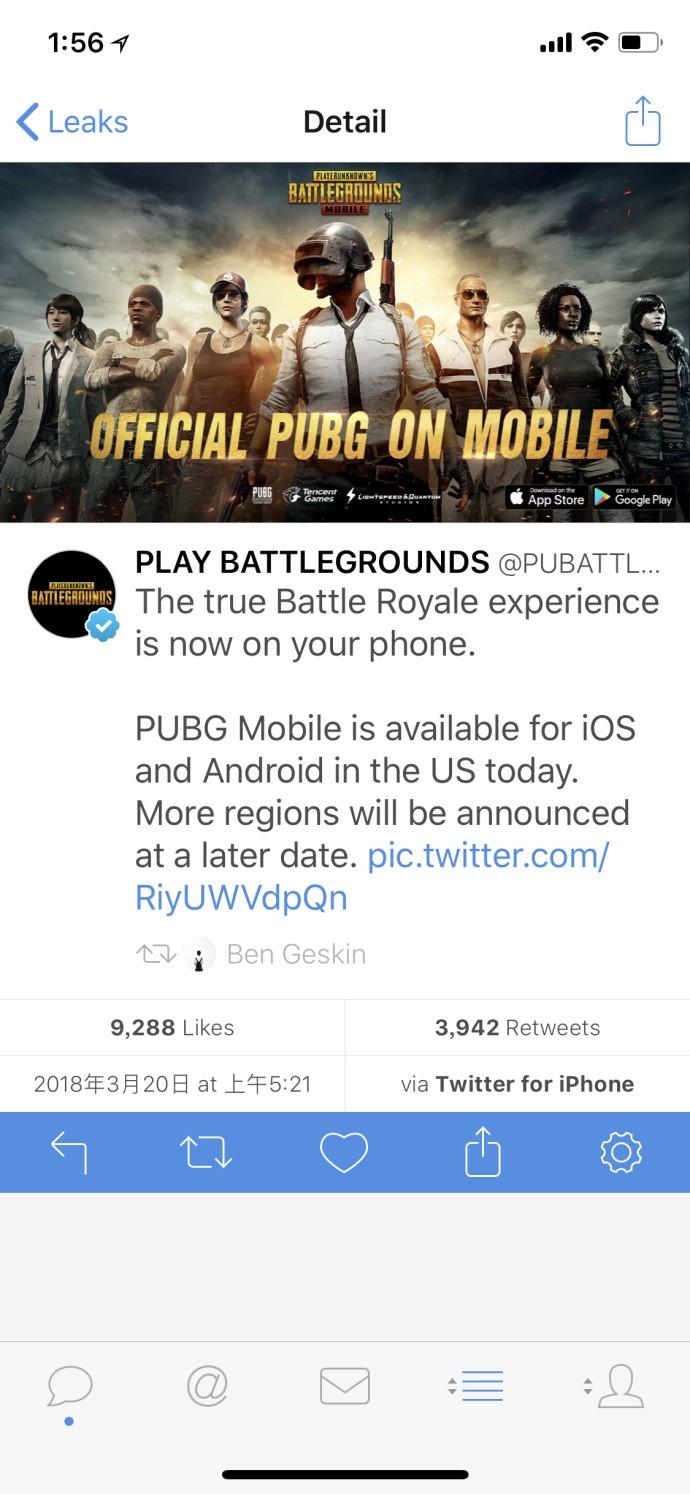Open the pic.twitter.com link
The image size is (690, 1494).
[x=371, y=876]
